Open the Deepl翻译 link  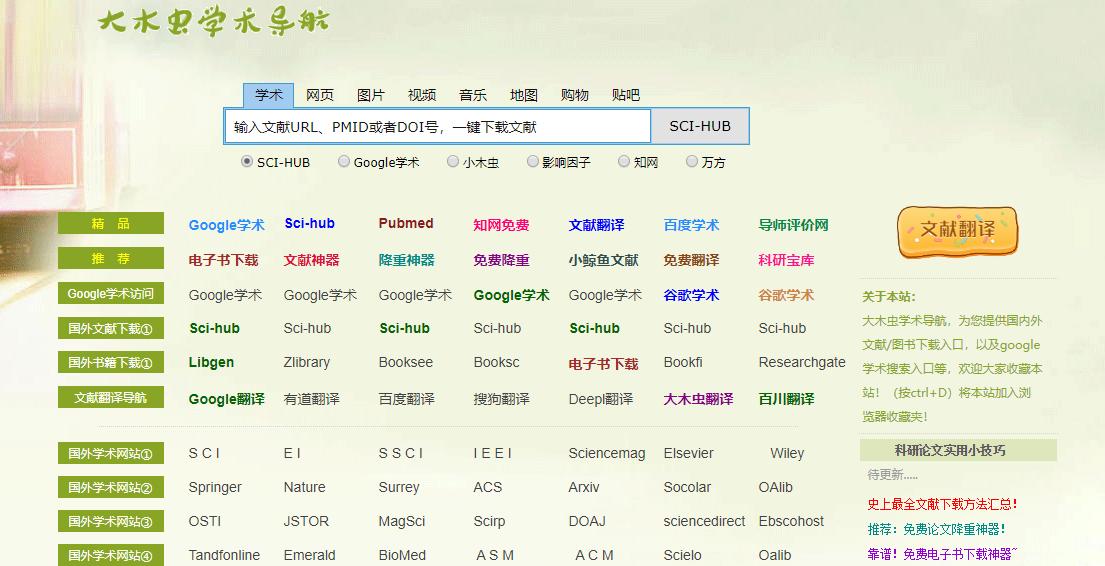pos(601,398)
